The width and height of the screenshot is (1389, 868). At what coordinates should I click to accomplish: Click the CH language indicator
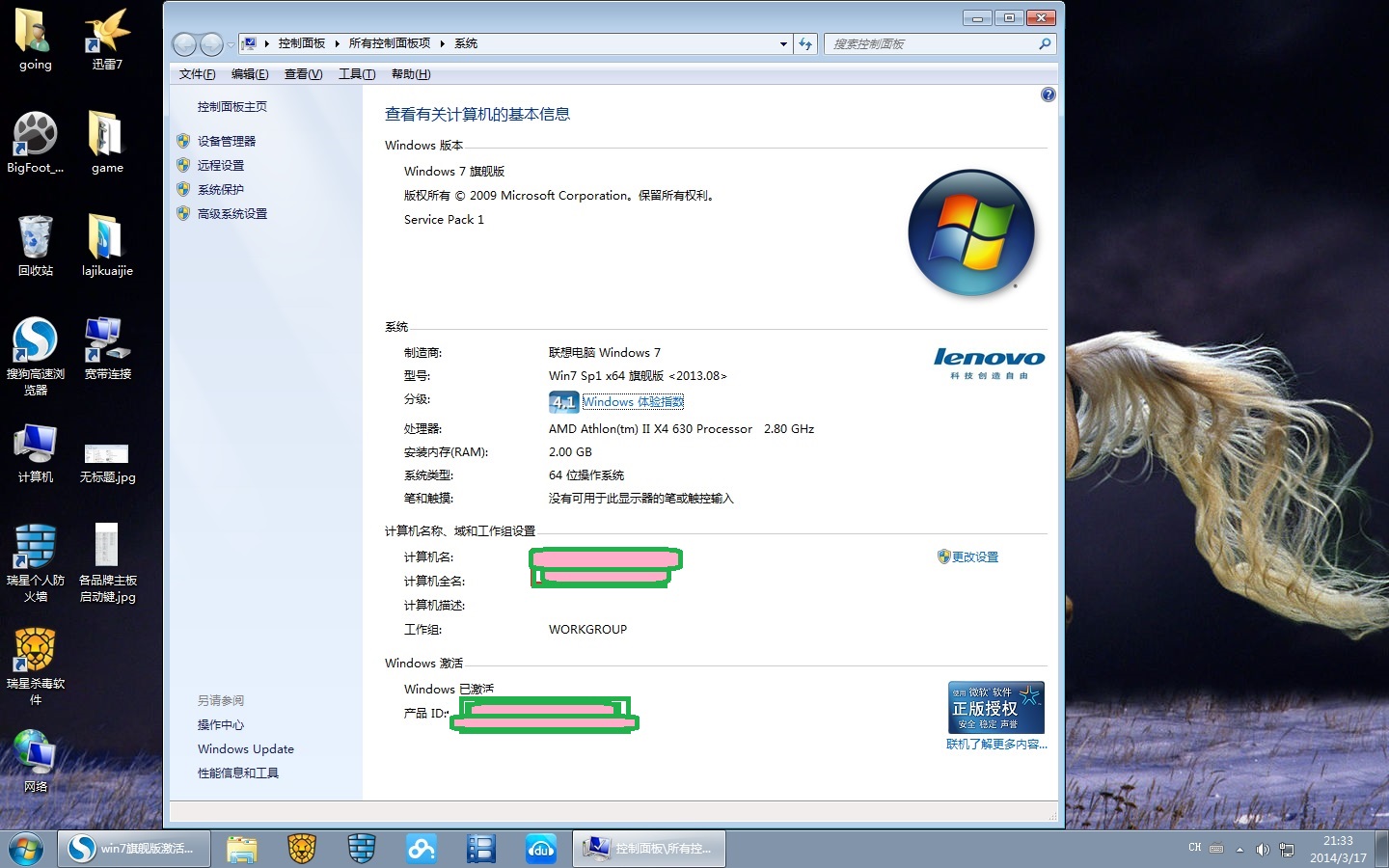(x=1194, y=848)
